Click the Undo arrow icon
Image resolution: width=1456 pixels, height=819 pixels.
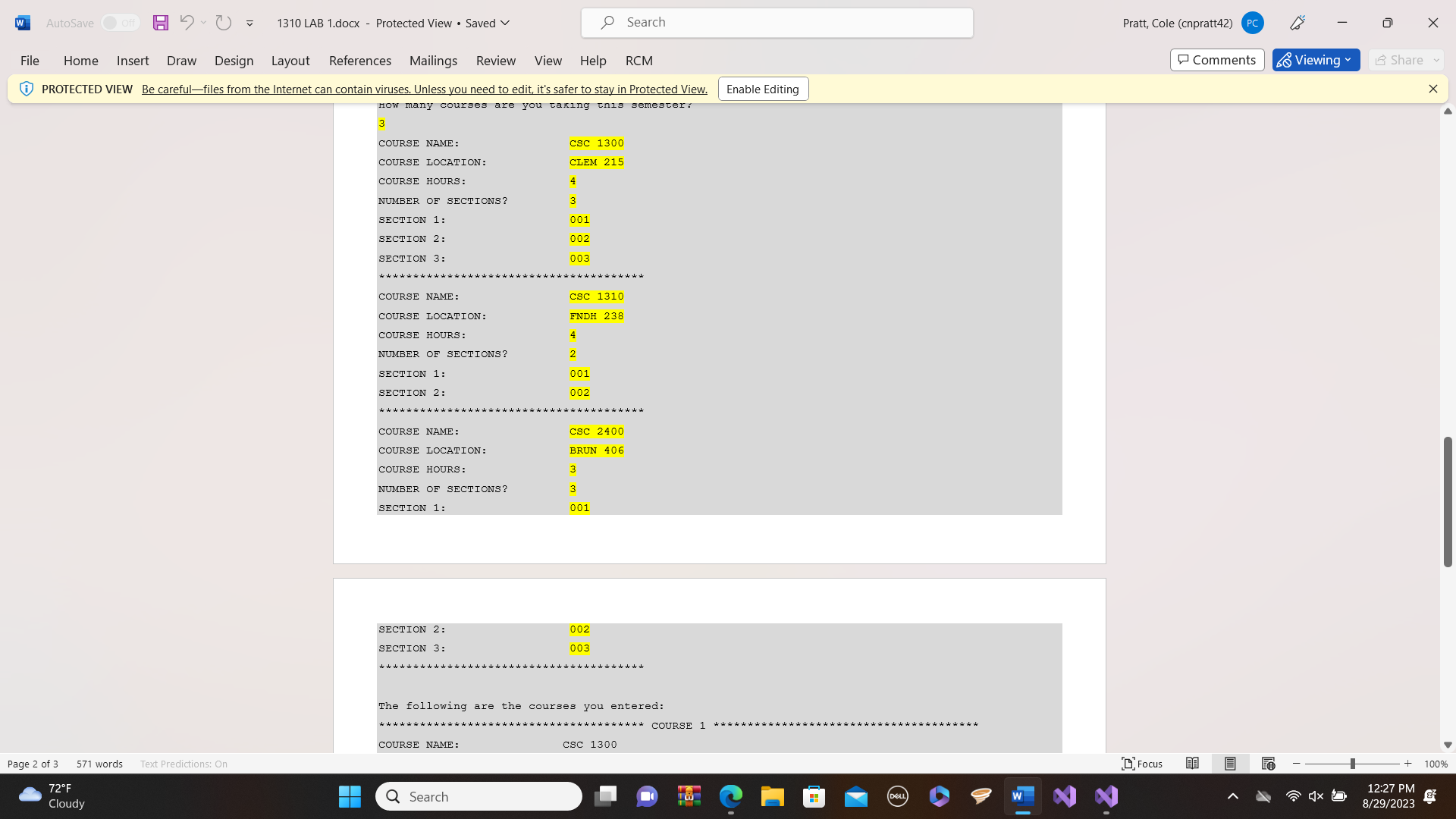click(187, 23)
